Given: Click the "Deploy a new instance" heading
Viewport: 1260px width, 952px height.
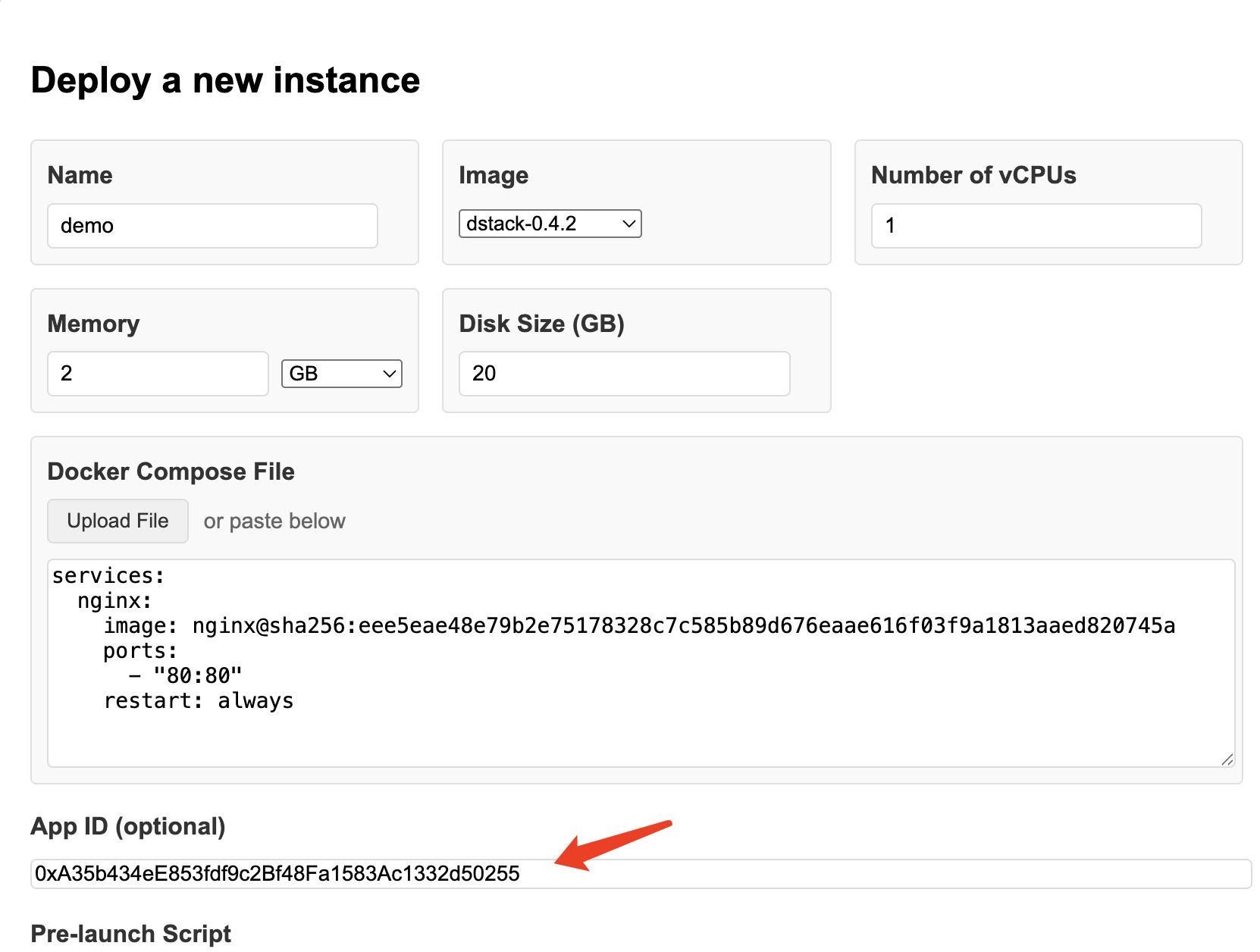Looking at the screenshot, I should point(225,80).
